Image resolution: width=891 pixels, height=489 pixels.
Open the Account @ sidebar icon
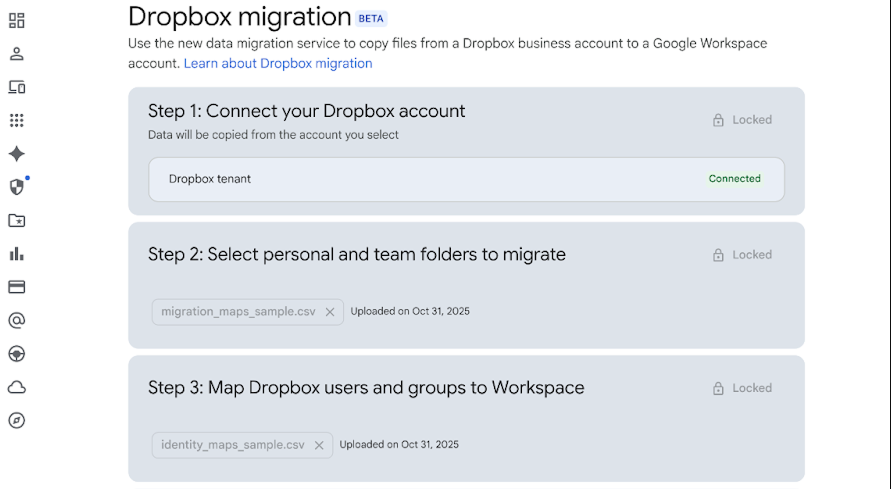pos(16,321)
